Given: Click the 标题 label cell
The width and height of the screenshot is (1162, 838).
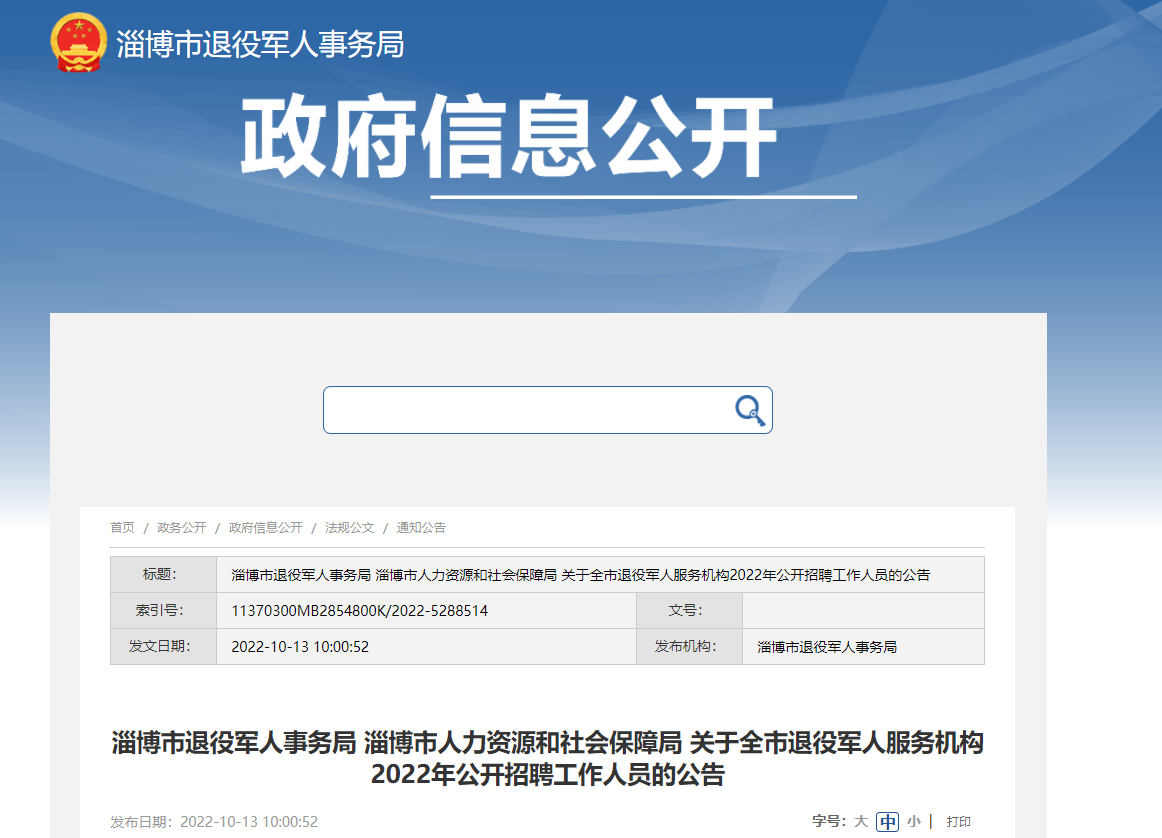Looking at the screenshot, I should [163, 574].
